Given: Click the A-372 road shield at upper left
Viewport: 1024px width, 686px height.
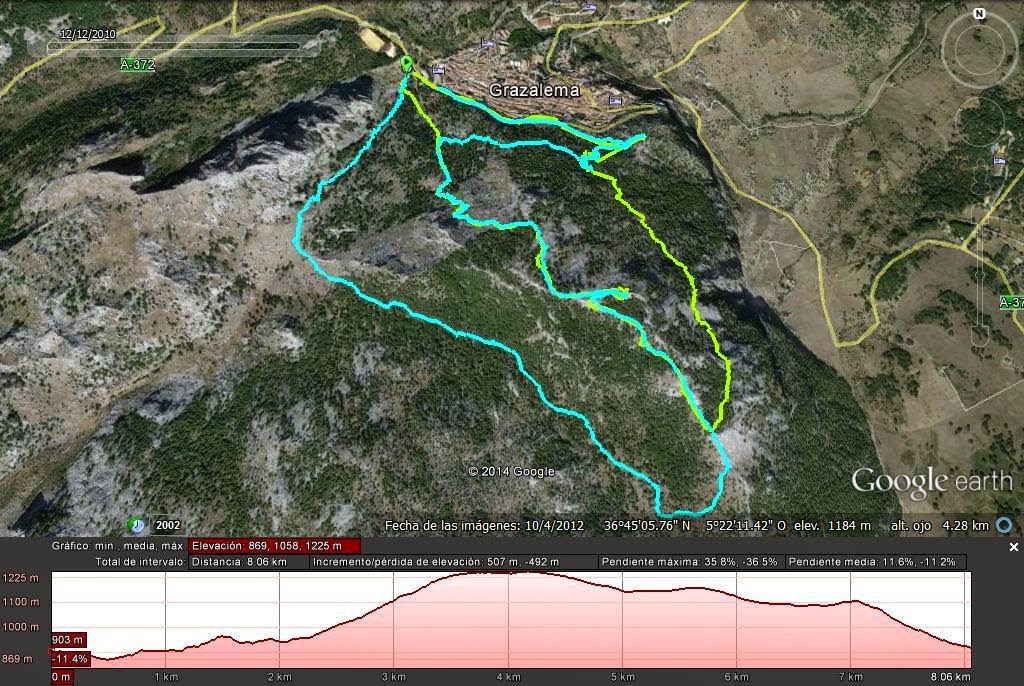Looking at the screenshot, I should coord(138,65).
